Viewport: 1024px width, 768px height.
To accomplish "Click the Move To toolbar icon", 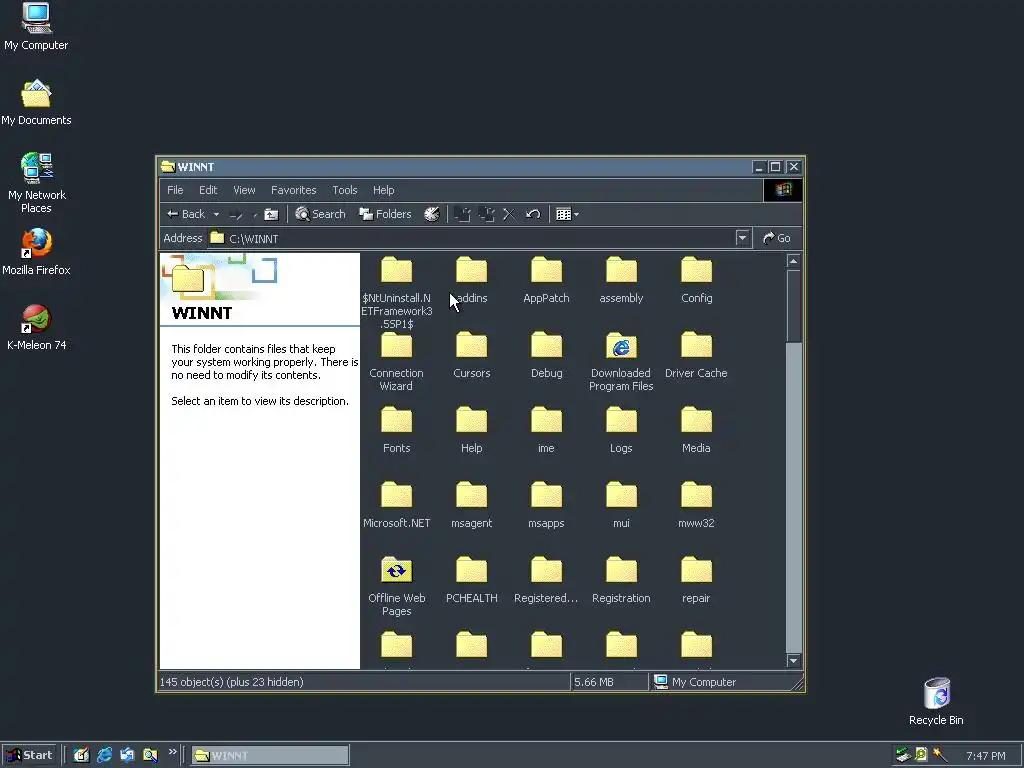I will [462, 214].
